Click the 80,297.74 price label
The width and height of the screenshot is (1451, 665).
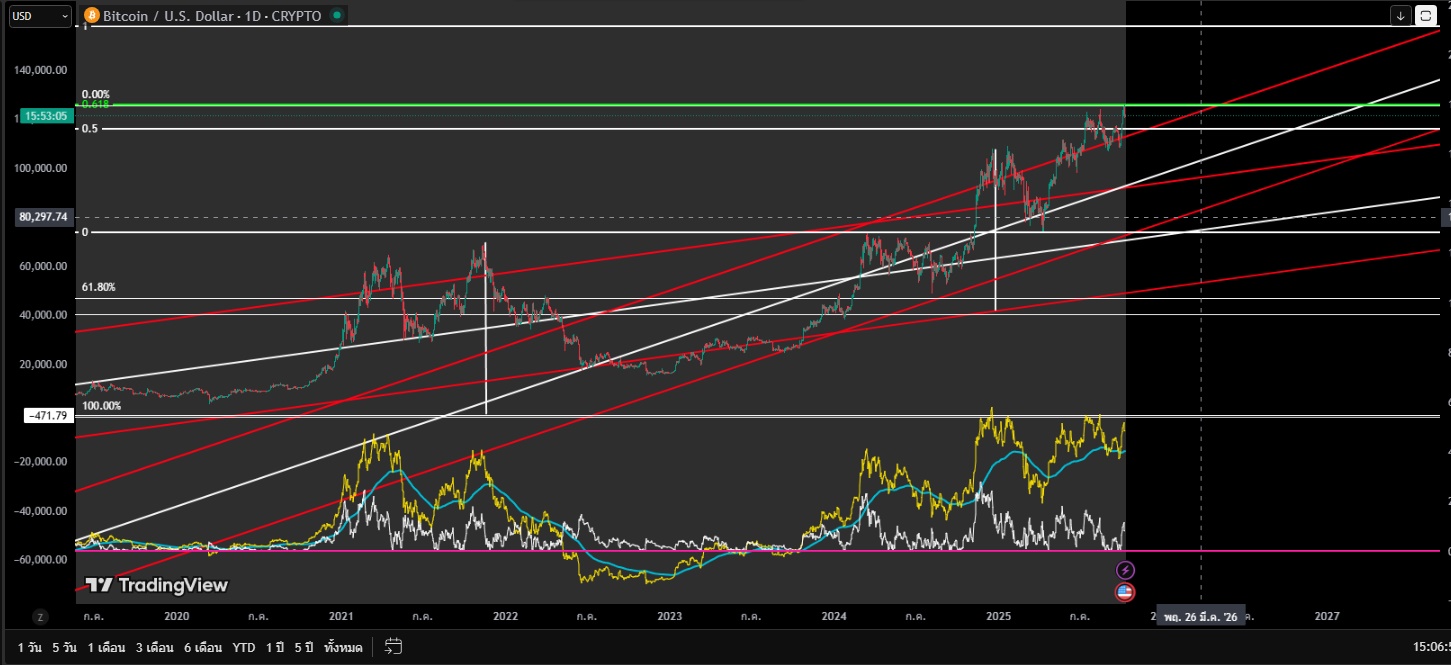pos(42,216)
